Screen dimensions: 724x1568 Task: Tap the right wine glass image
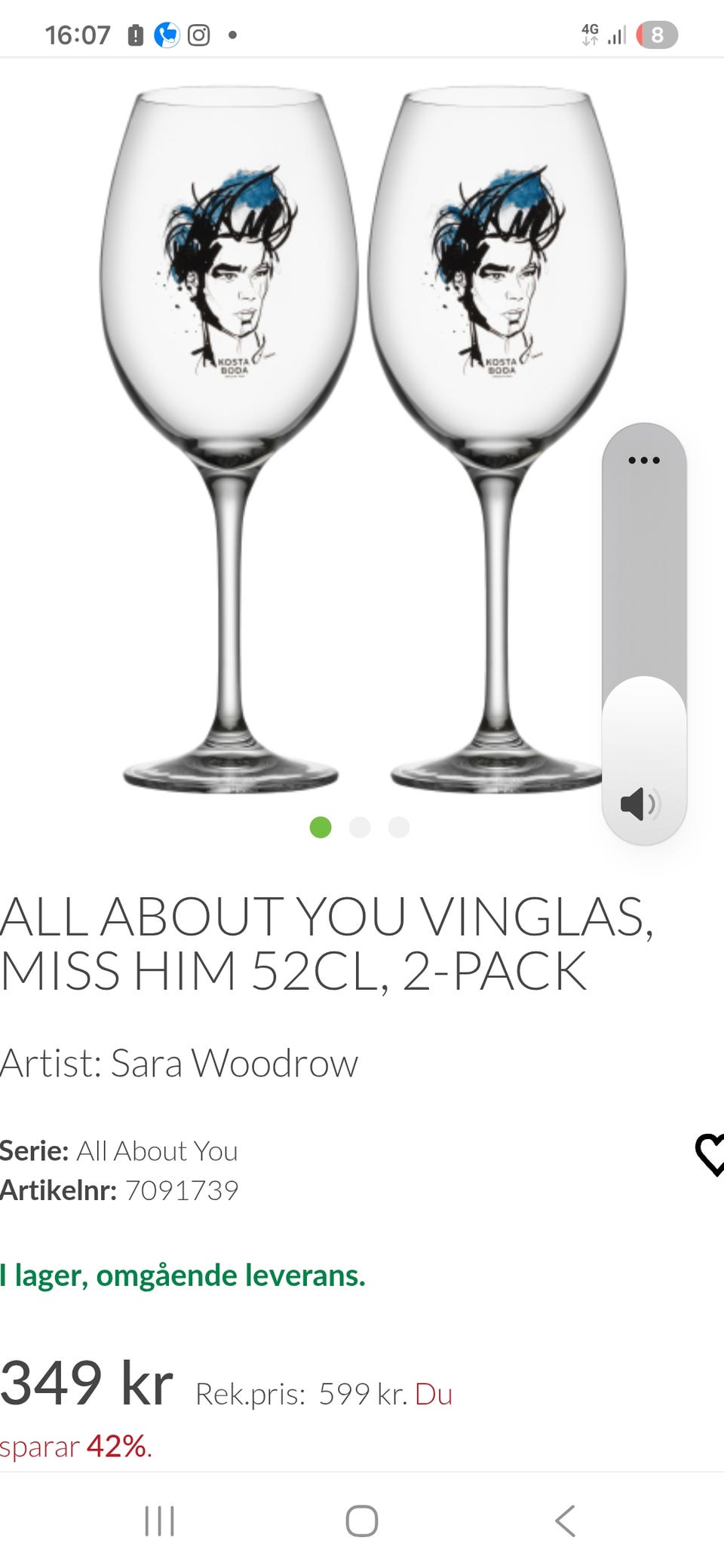(x=498, y=439)
